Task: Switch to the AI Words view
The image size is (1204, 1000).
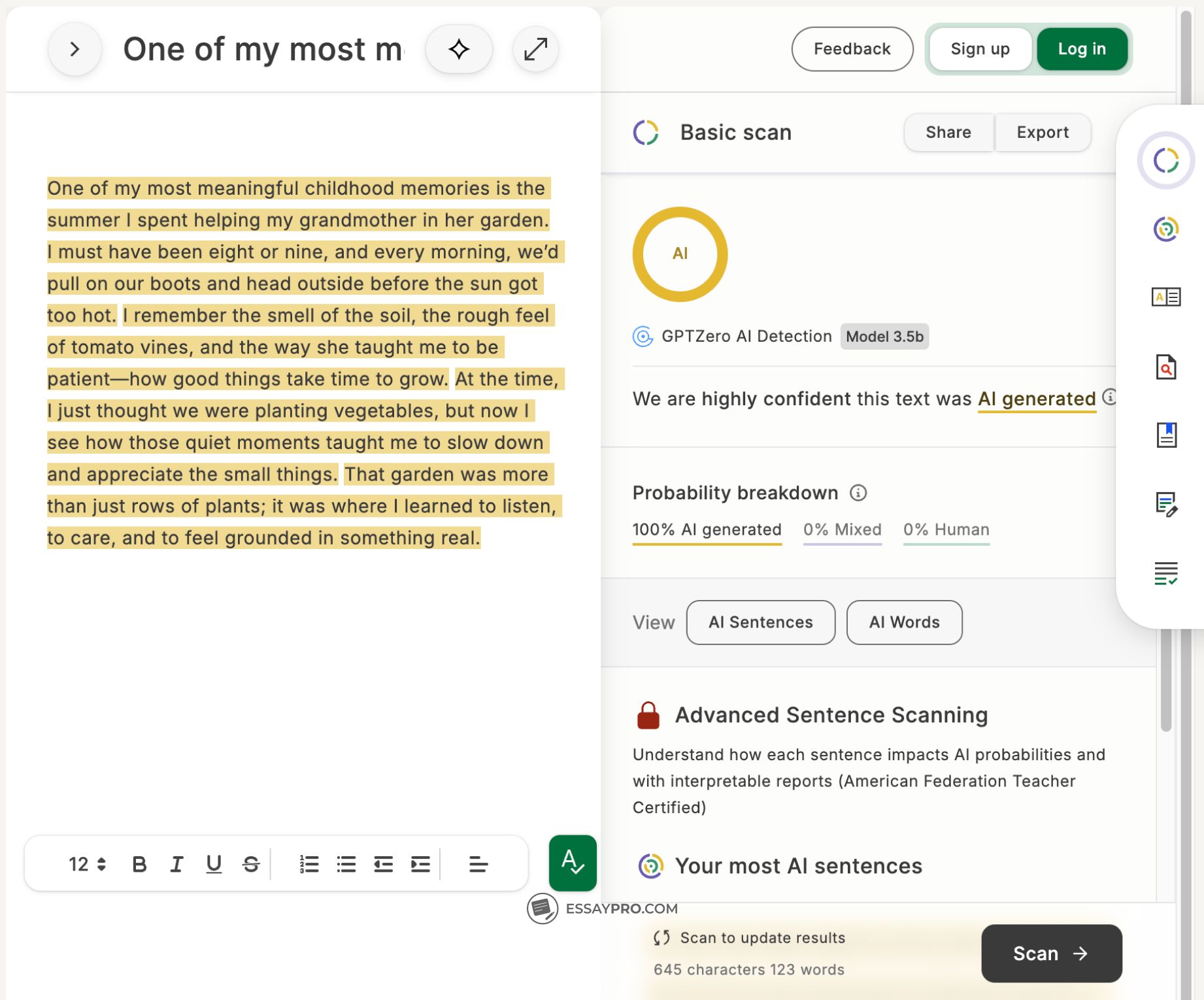Action: point(903,622)
